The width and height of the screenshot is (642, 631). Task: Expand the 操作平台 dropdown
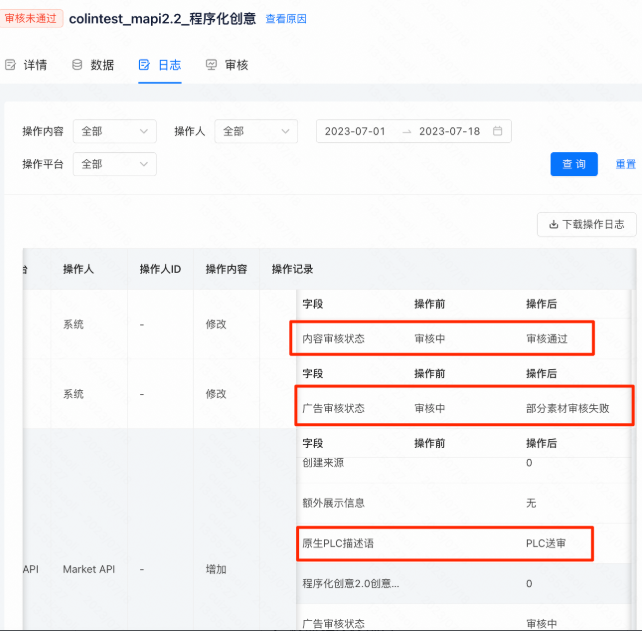pyautogui.click(x=114, y=164)
